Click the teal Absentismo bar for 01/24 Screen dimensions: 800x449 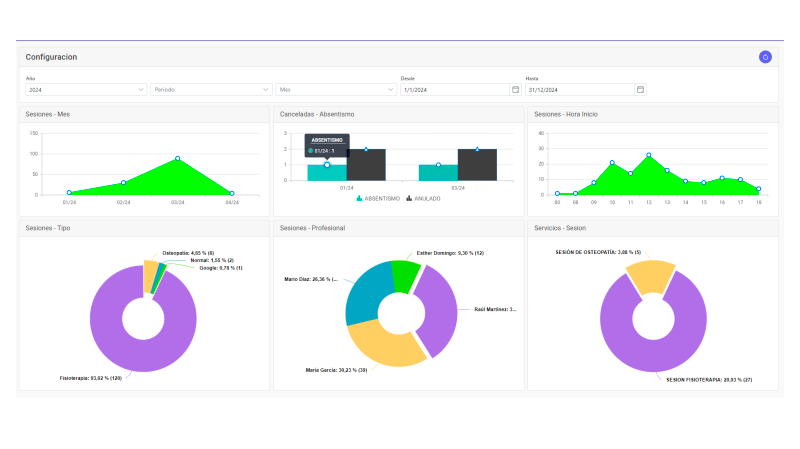(x=327, y=173)
